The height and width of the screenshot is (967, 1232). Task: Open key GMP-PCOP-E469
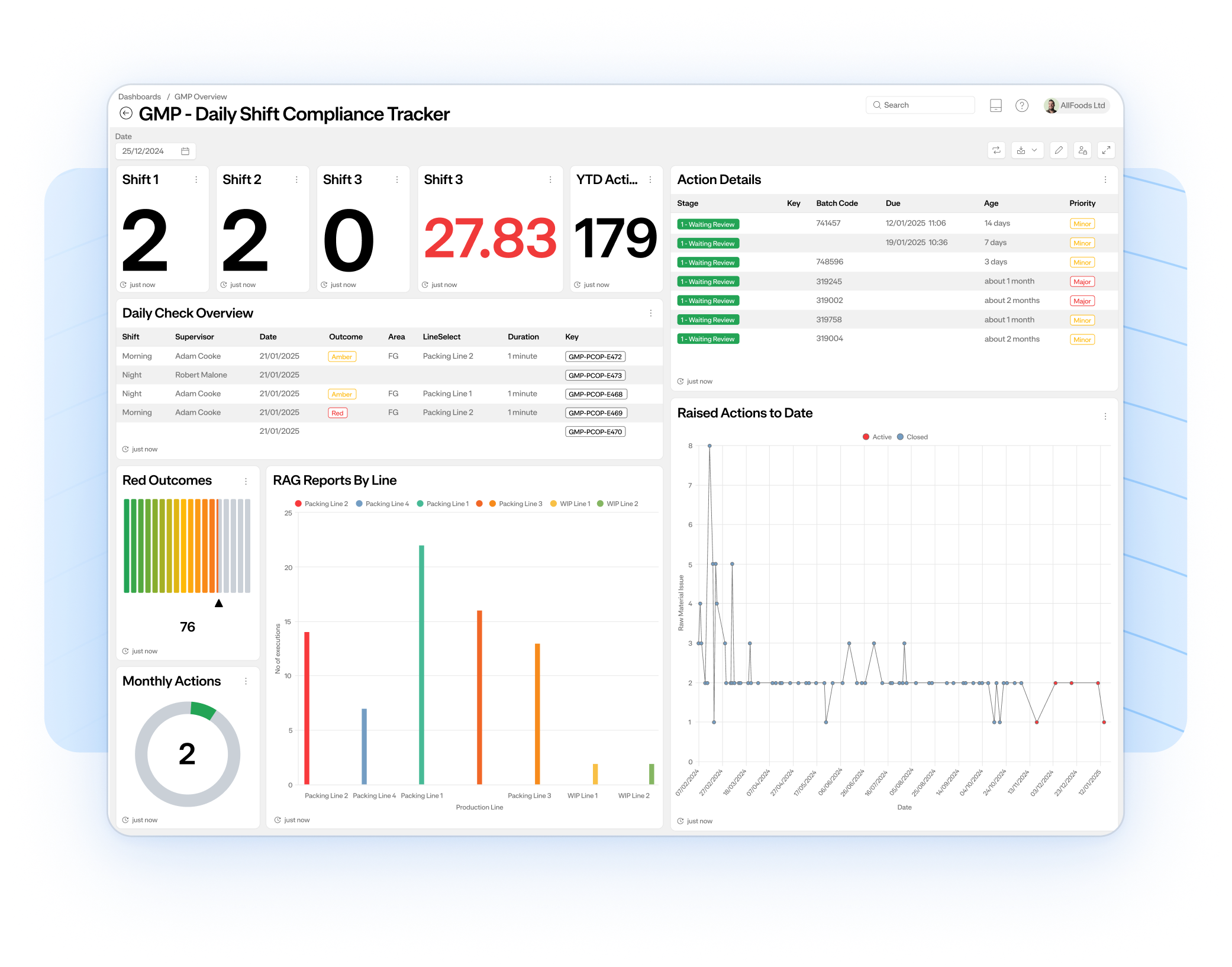coord(595,413)
